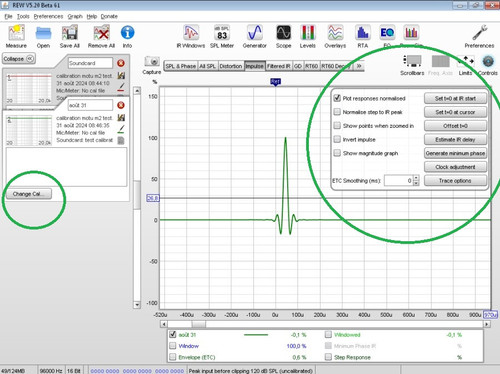Click the Change Cal... button
Screen dimensions: 500x374
click(x=29, y=194)
